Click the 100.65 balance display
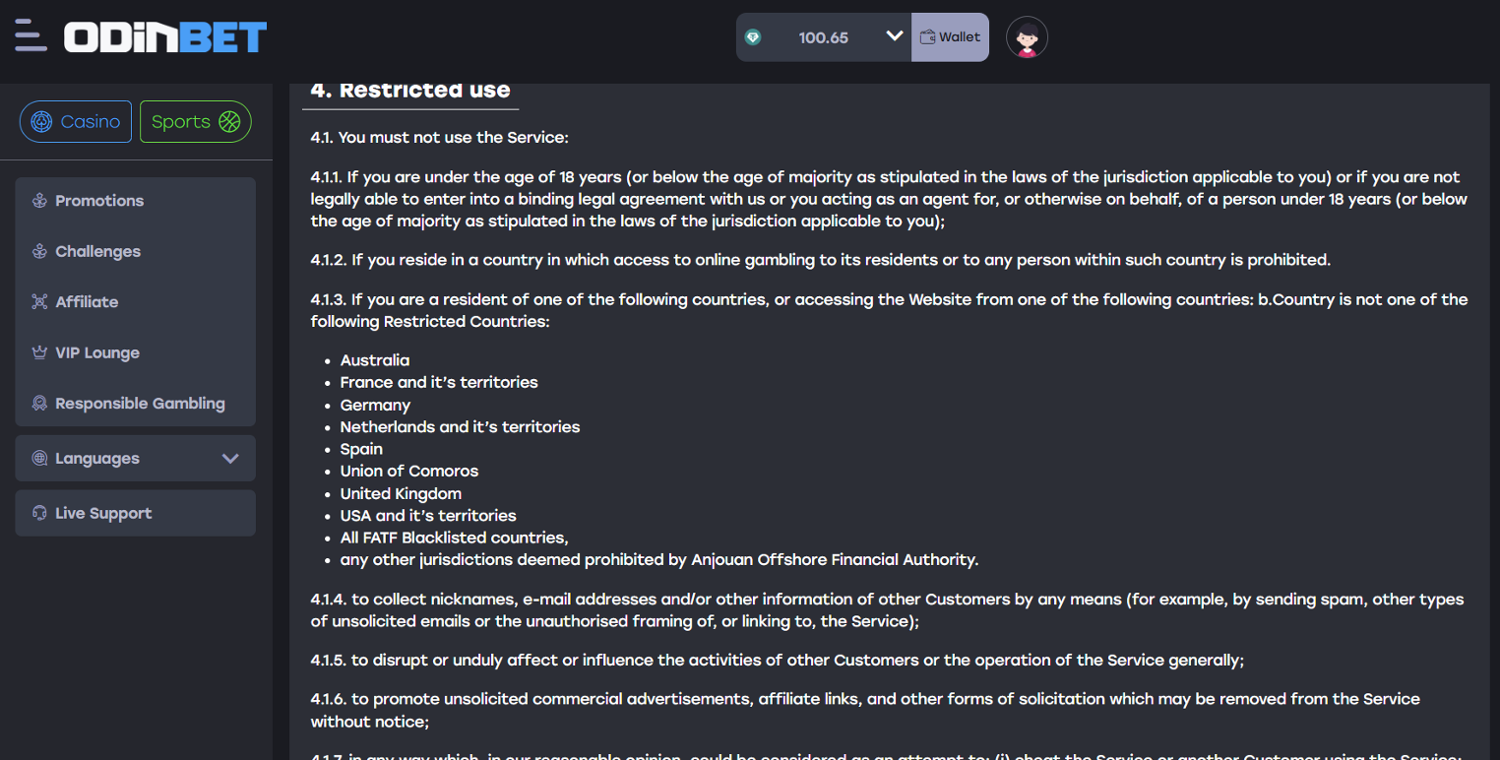Viewport: 1500px width, 760px height. [x=823, y=38]
